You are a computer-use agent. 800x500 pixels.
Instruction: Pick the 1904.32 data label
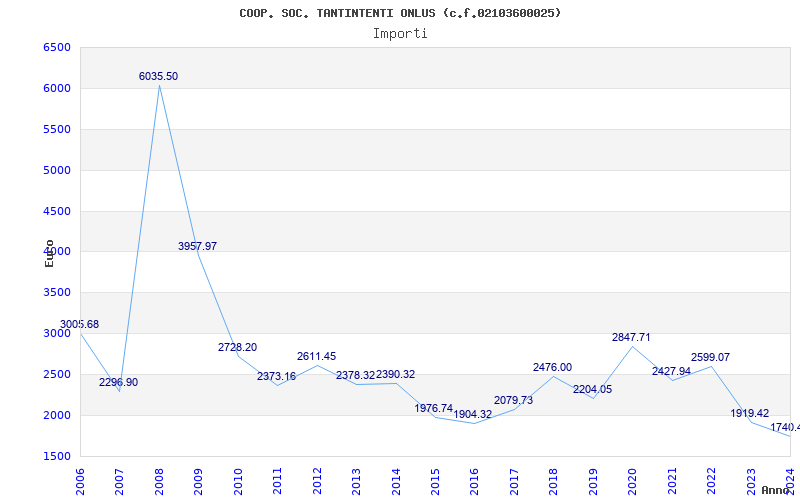tap(472, 414)
